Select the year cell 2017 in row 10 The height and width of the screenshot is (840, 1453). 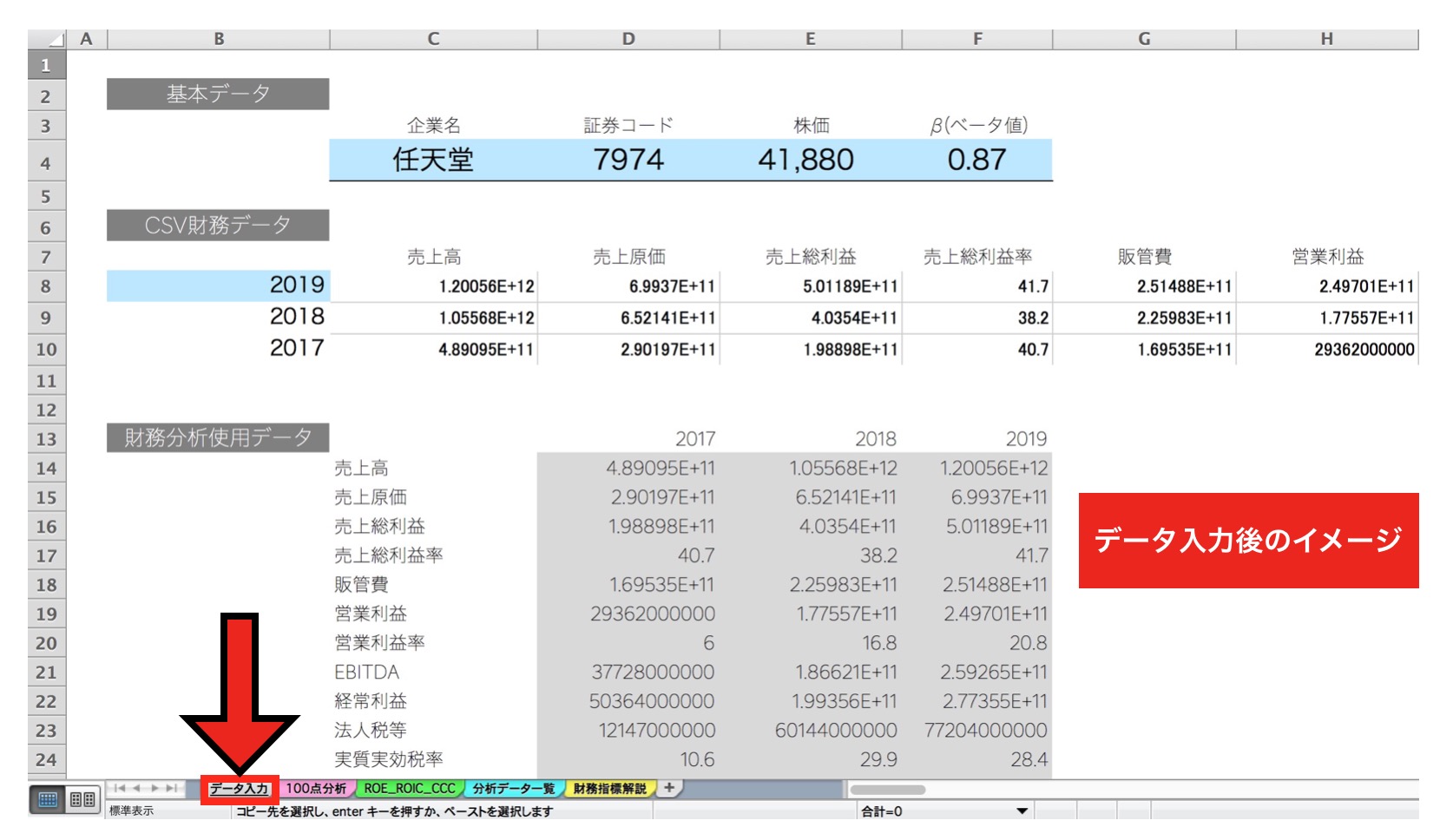[x=218, y=348]
